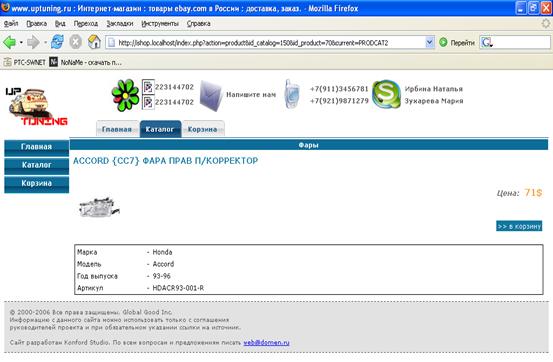This screenshot has width=553, height=362.
Task: Click Главная in left sidebar
Action: pos(36,147)
